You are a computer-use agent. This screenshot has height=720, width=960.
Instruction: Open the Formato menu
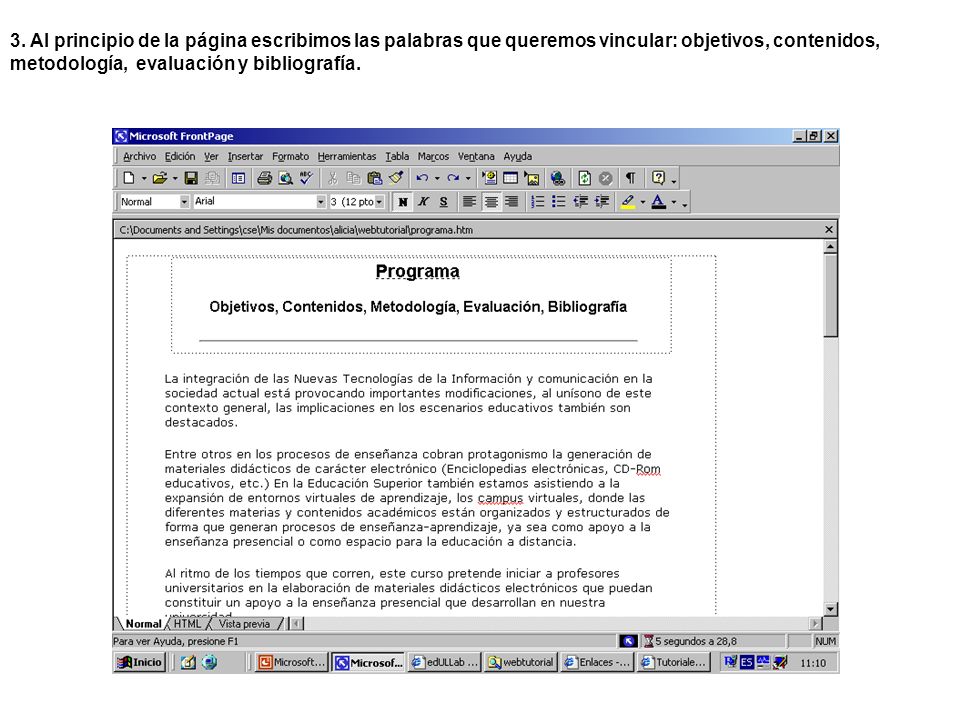pyautogui.click(x=291, y=156)
